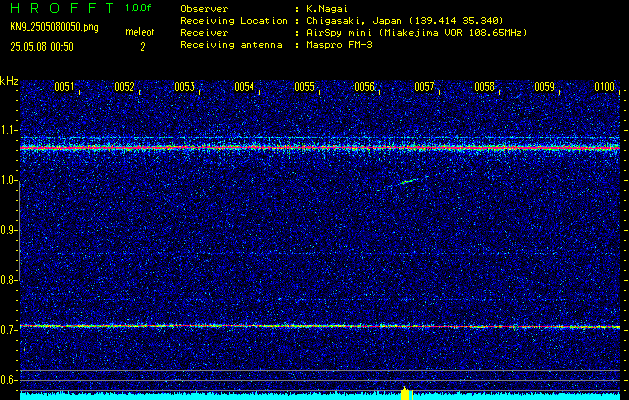Click the HROFFT title text
Viewport: 629px width, 400px height.
coord(63,8)
